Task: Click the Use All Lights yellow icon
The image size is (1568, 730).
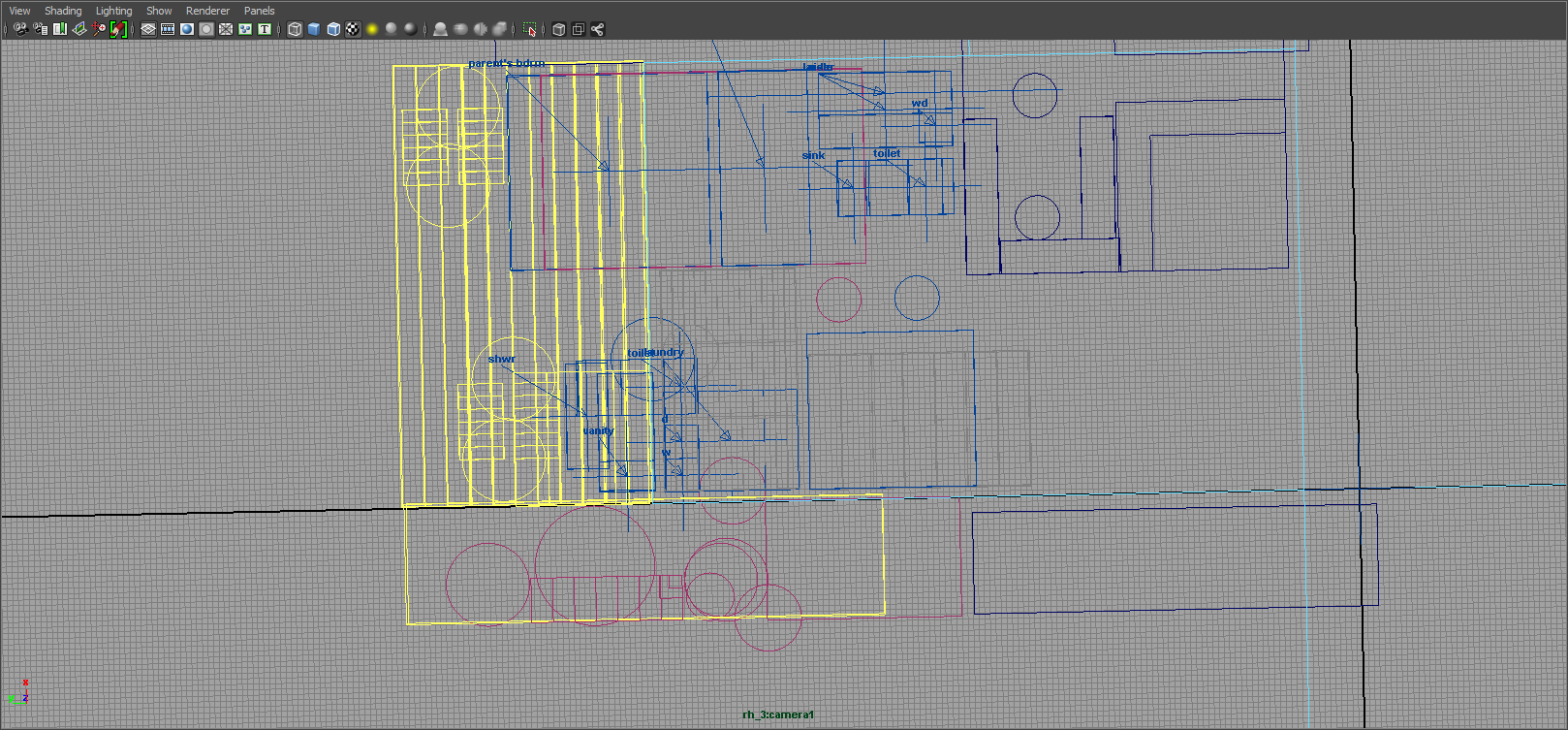Action: pyautogui.click(x=372, y=29)
